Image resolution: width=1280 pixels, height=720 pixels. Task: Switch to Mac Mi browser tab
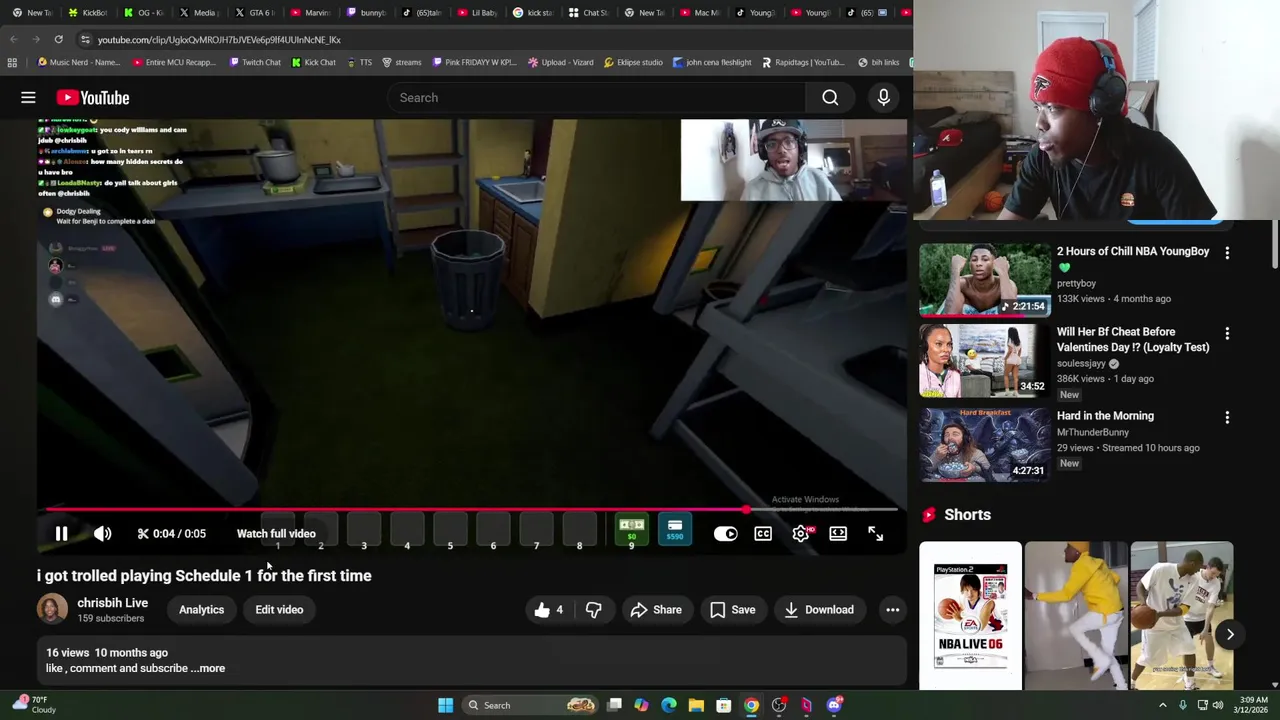click(700, 13)
